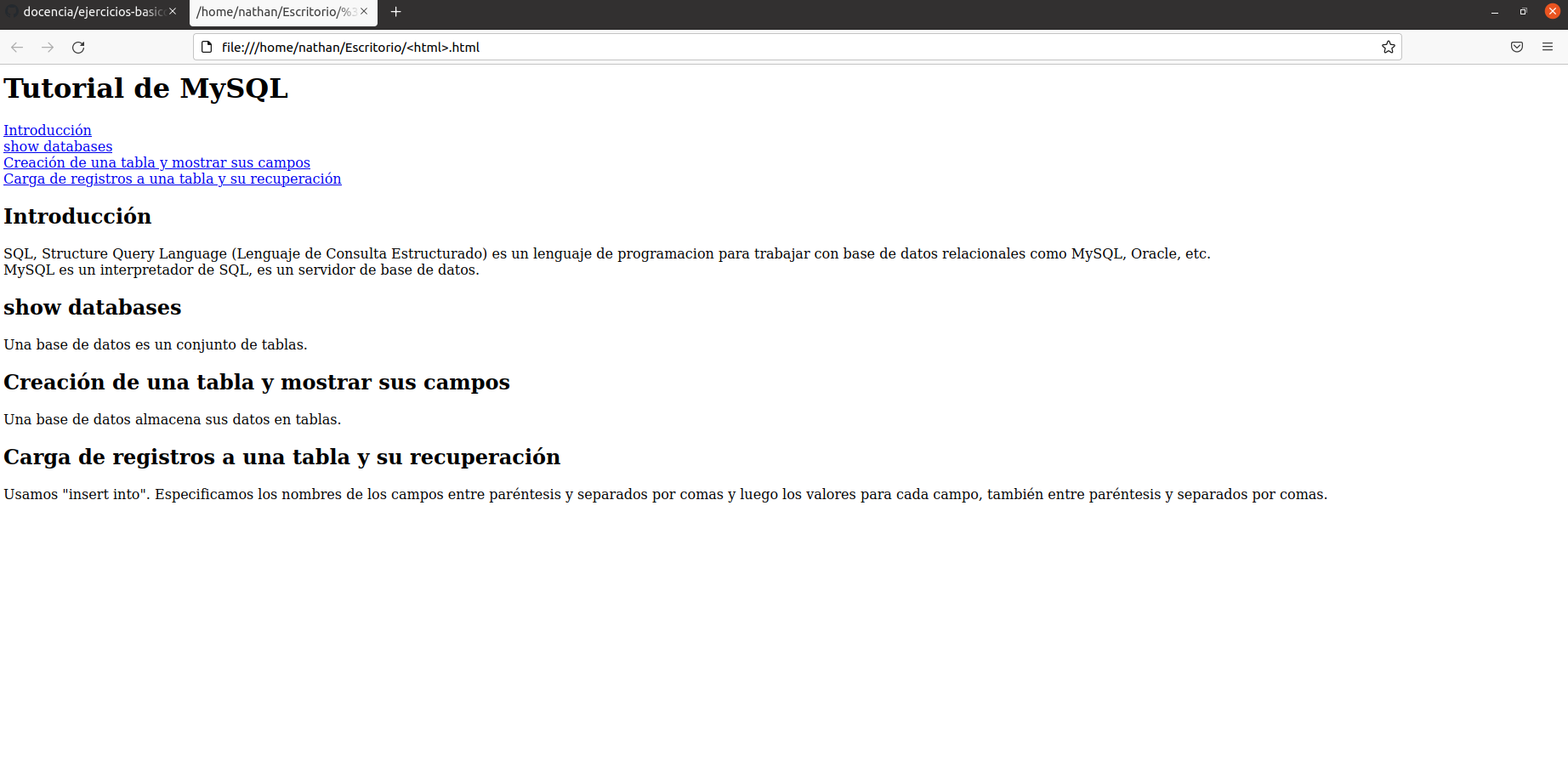Open the Carga de registros link

pyautogui.click(x=172, y=179)
